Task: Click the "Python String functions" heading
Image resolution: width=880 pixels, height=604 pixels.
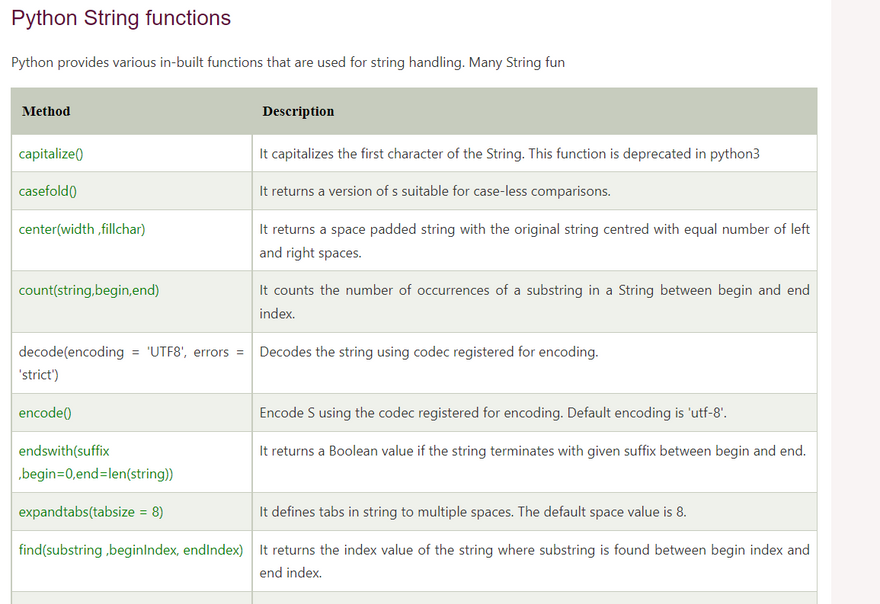Action: click(121, 18)
